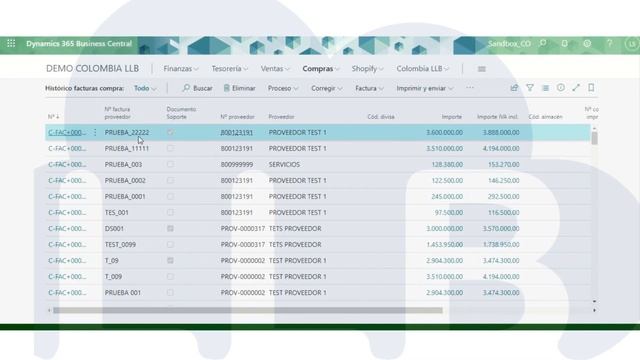Screen dimensions: 640x360
Task: Open vendor number 800123191 in PRUEBA_22222 row
Action: (237, 132)
